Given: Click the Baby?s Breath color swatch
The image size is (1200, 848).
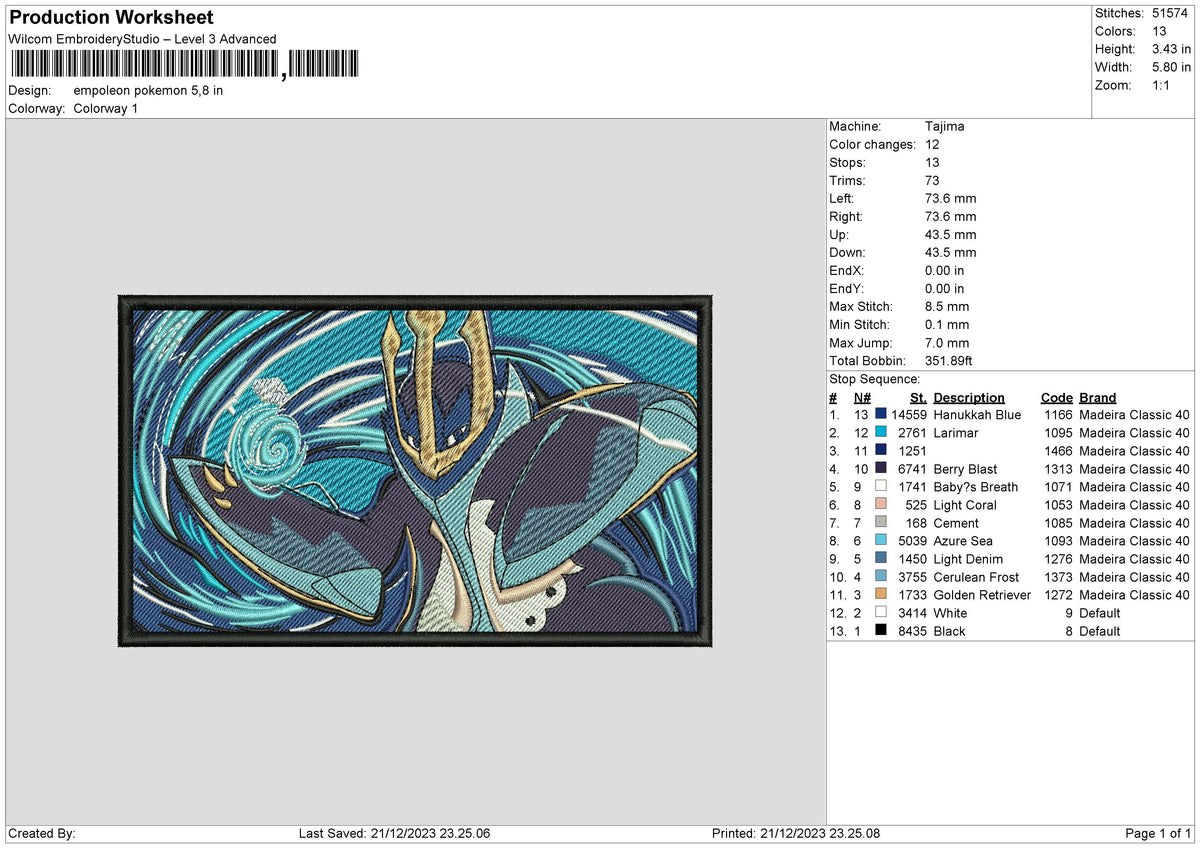Looking at the screenshot, I should pyautogui.click(x=880, y=487).
